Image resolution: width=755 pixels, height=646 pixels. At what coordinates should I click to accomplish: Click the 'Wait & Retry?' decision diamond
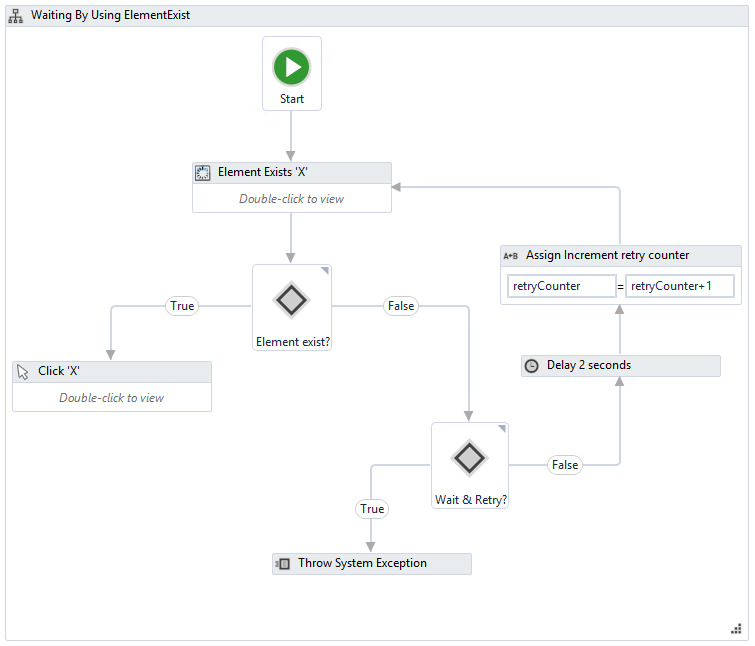[x=469, y=458]
